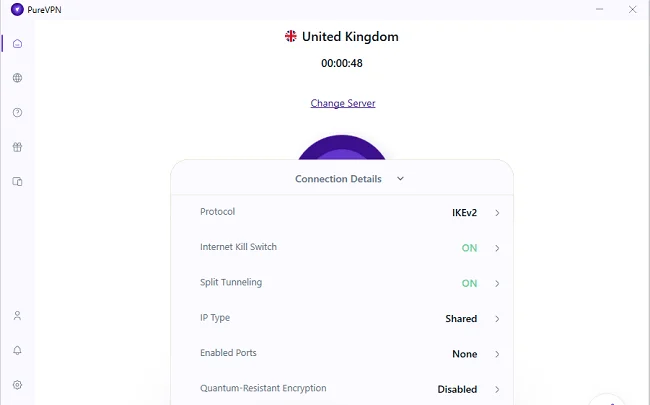The width and height of the screenshot is (650, 405).
Task: Open the user profile icon
Action: click(17, 316)
